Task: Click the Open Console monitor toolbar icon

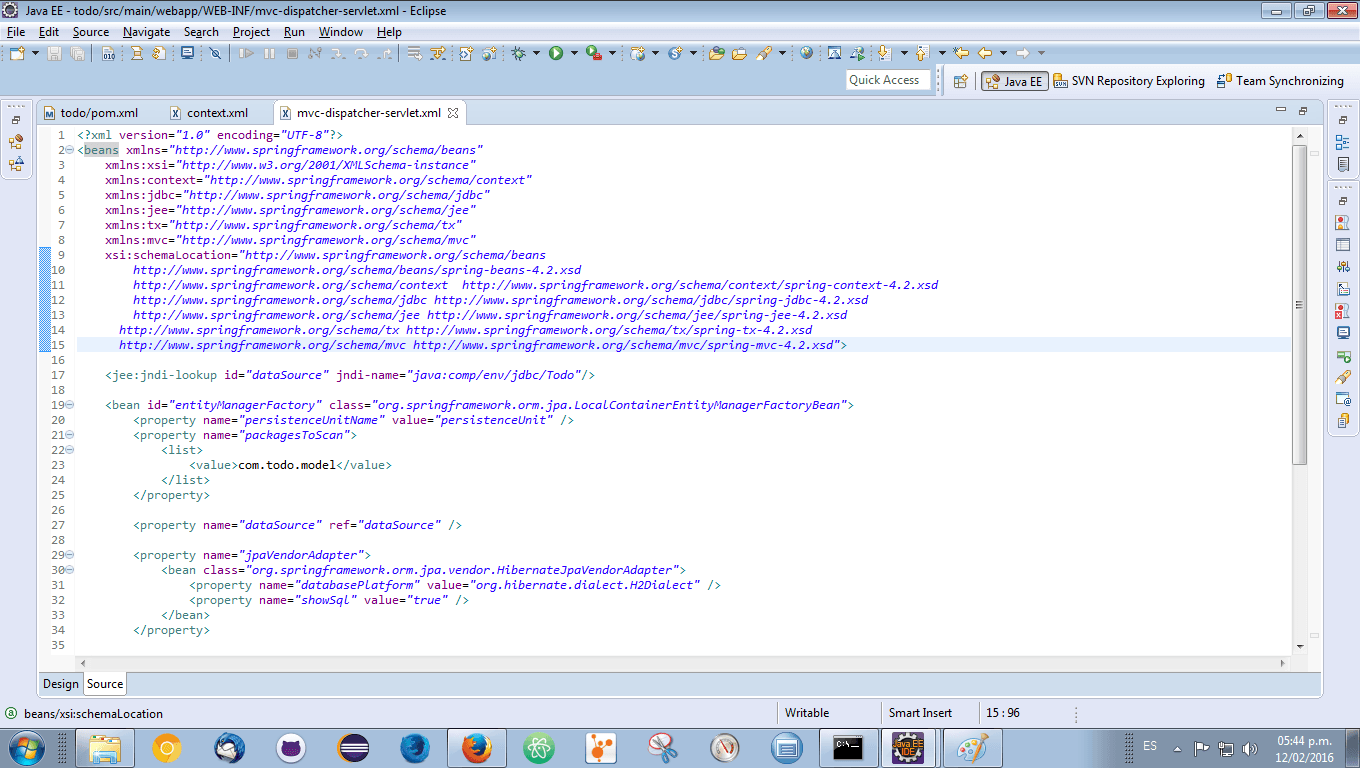Action: (x=187, y=53)
